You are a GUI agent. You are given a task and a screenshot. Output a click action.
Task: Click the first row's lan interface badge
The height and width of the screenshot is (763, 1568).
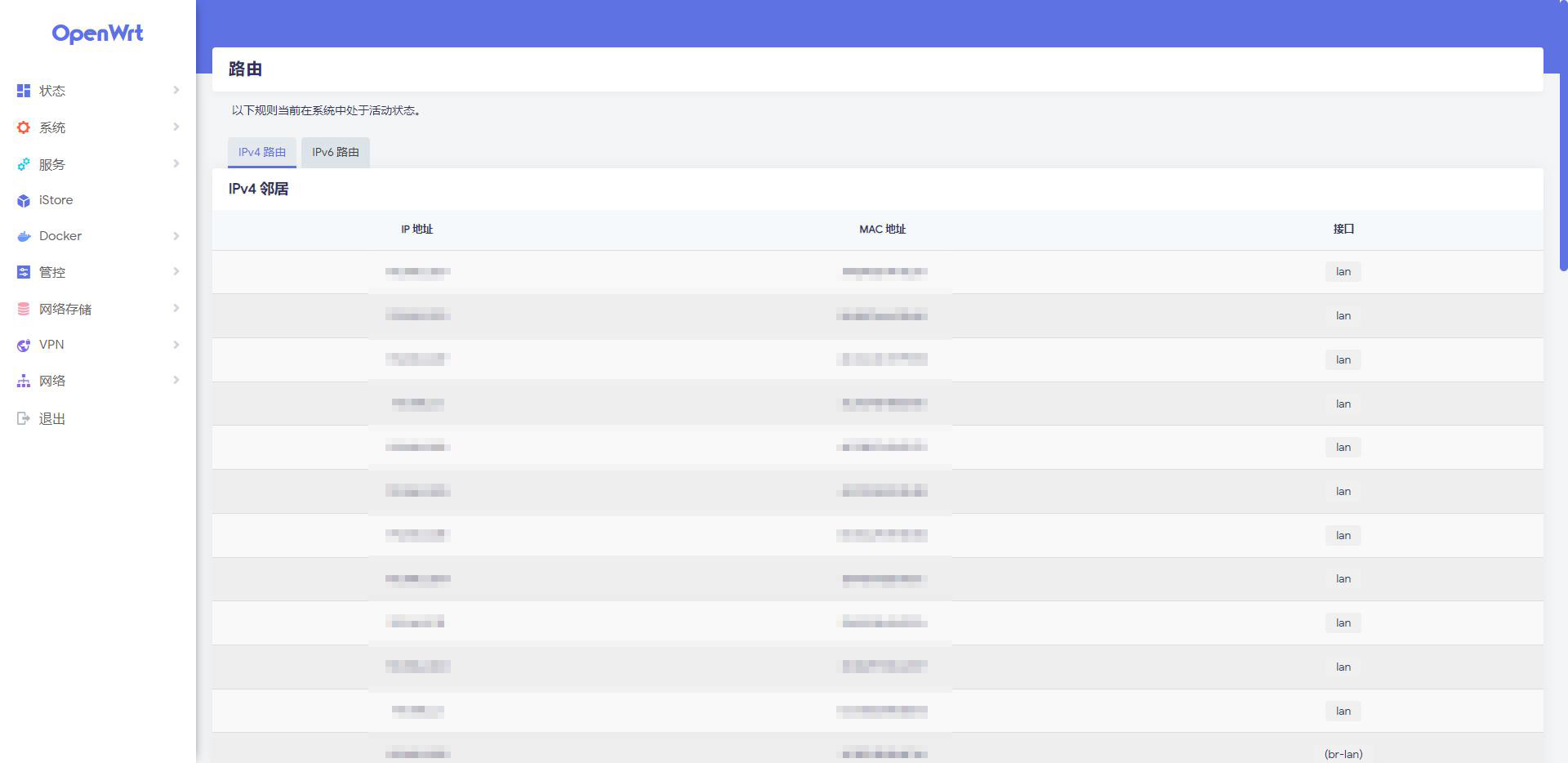click(1343, 271)
